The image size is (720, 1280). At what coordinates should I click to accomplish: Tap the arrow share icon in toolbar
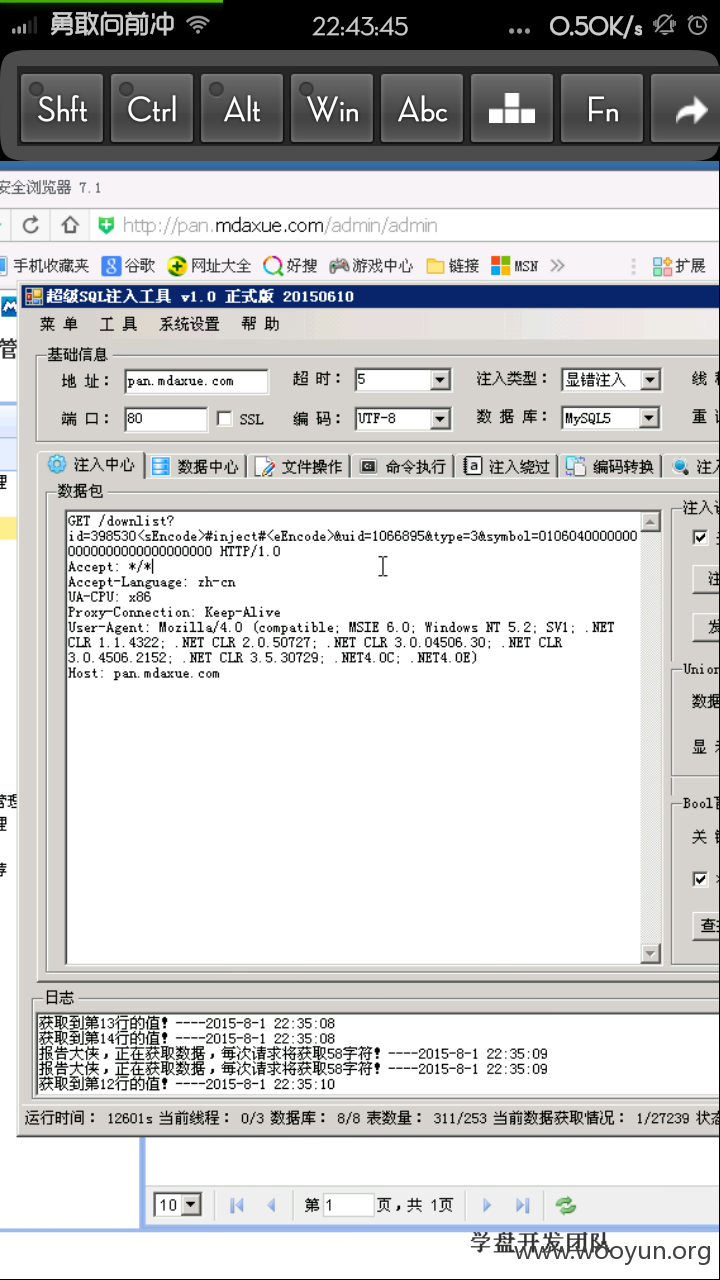click(x=688, y=109)
